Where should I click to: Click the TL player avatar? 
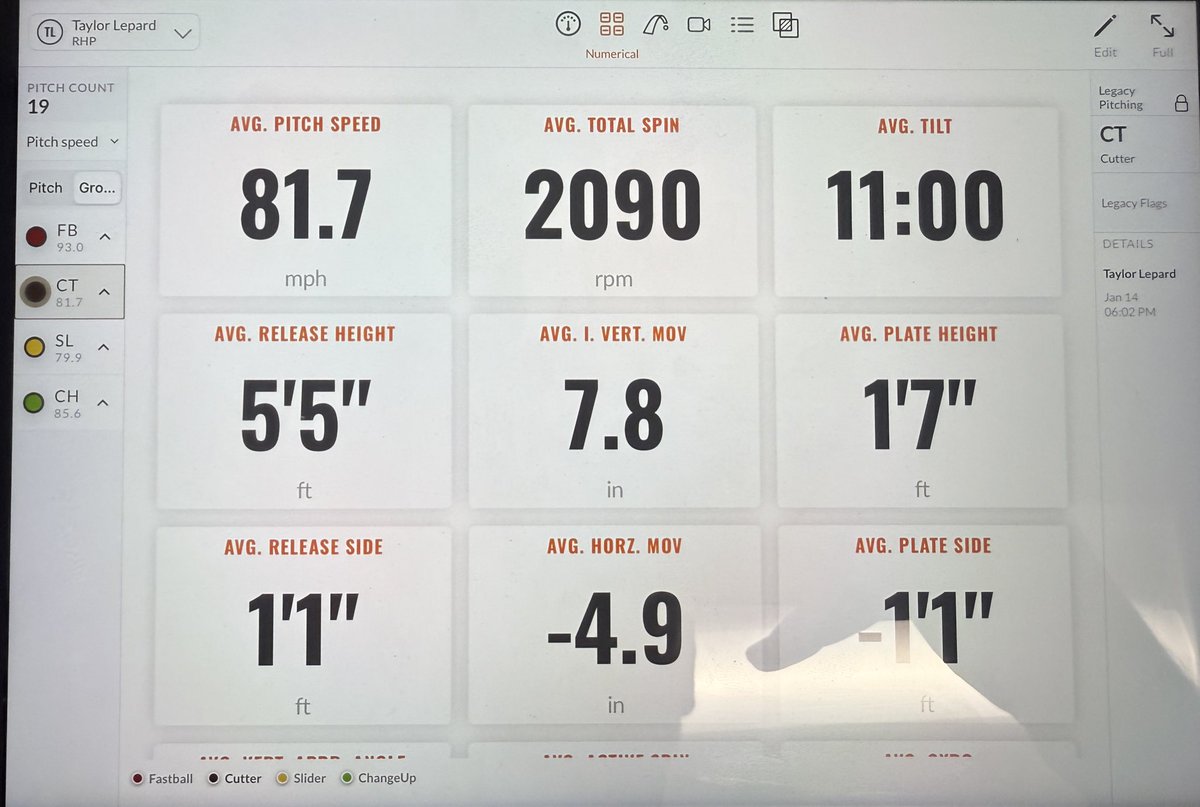tap(49, 32)
